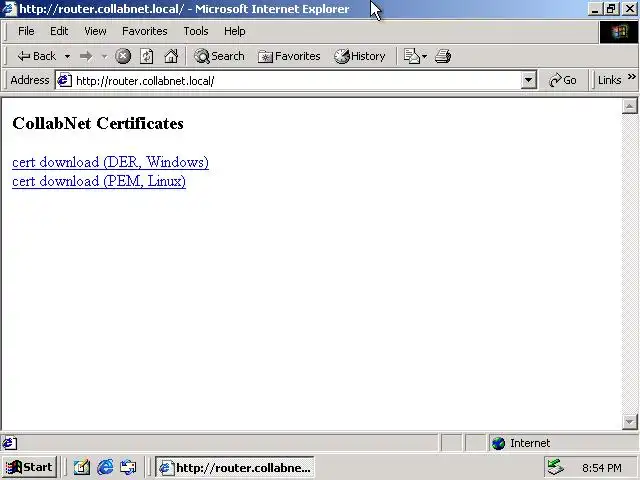Click the Forward arrow button
Viewport: 640px width, 480px height.
point(86,56)
